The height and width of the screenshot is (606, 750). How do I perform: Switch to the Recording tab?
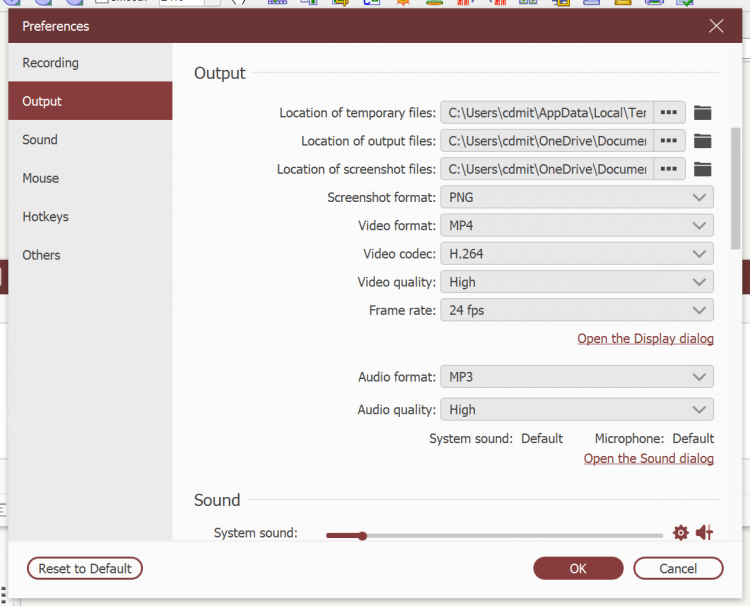(x=51, y=63)
